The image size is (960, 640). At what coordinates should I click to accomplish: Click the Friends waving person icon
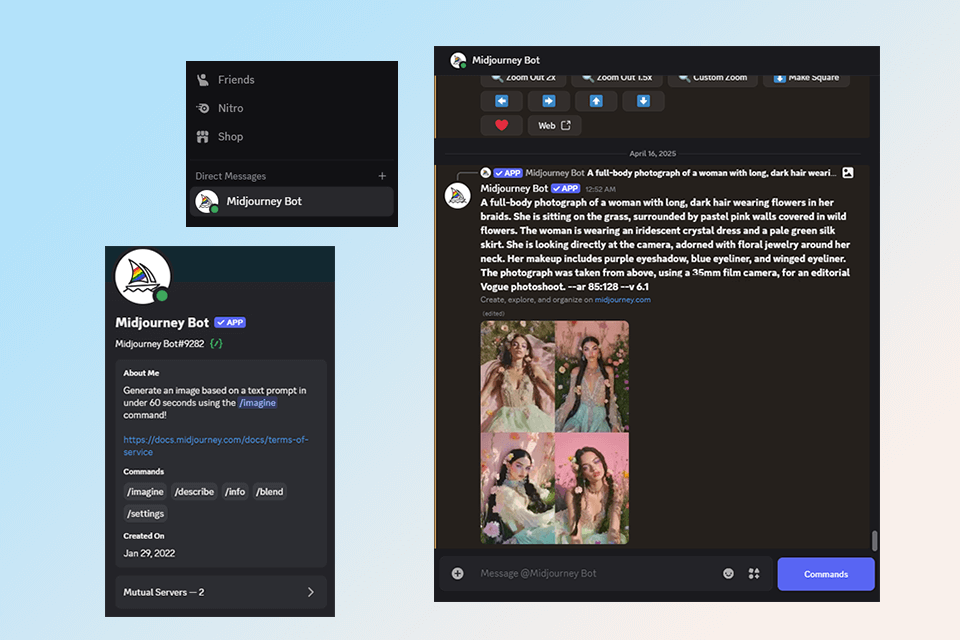[x=203, y=80]
